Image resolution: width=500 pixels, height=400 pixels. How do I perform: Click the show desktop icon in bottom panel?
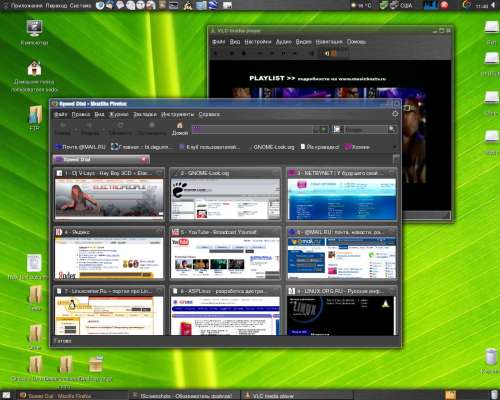click(x=6, y=395)
